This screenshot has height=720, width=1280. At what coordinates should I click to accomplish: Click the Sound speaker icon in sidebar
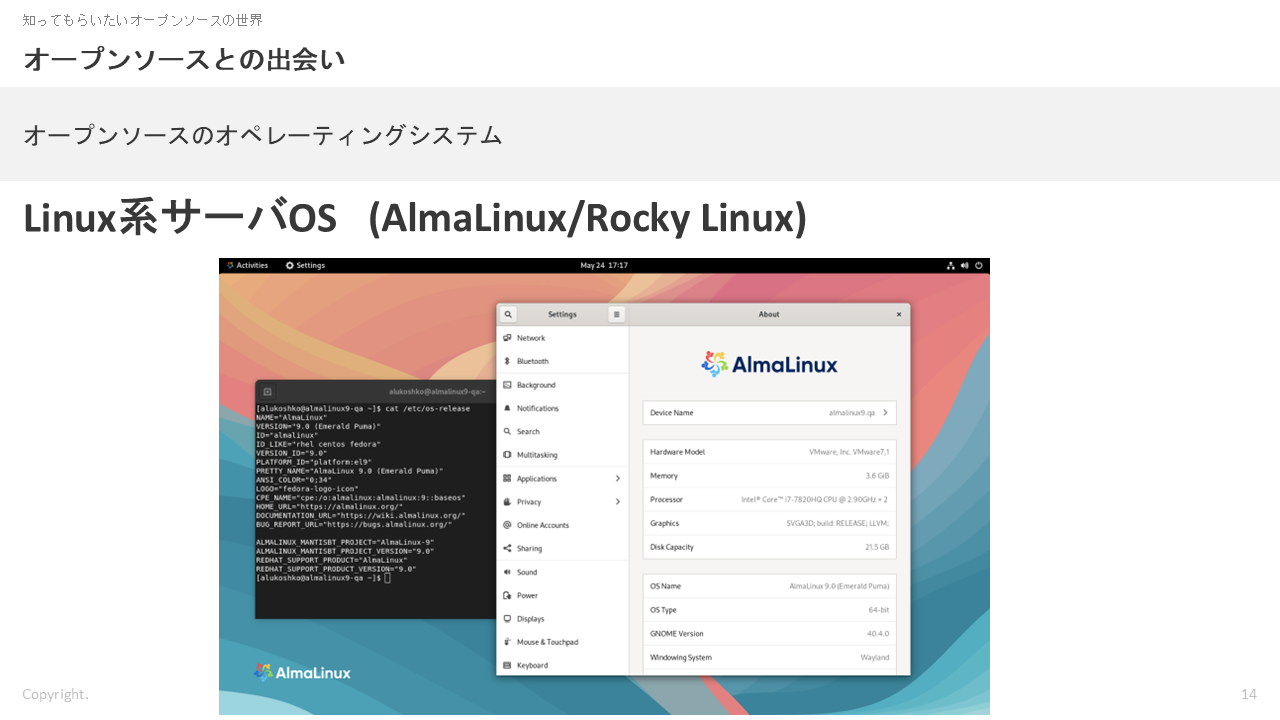click(x=507, y=572)
